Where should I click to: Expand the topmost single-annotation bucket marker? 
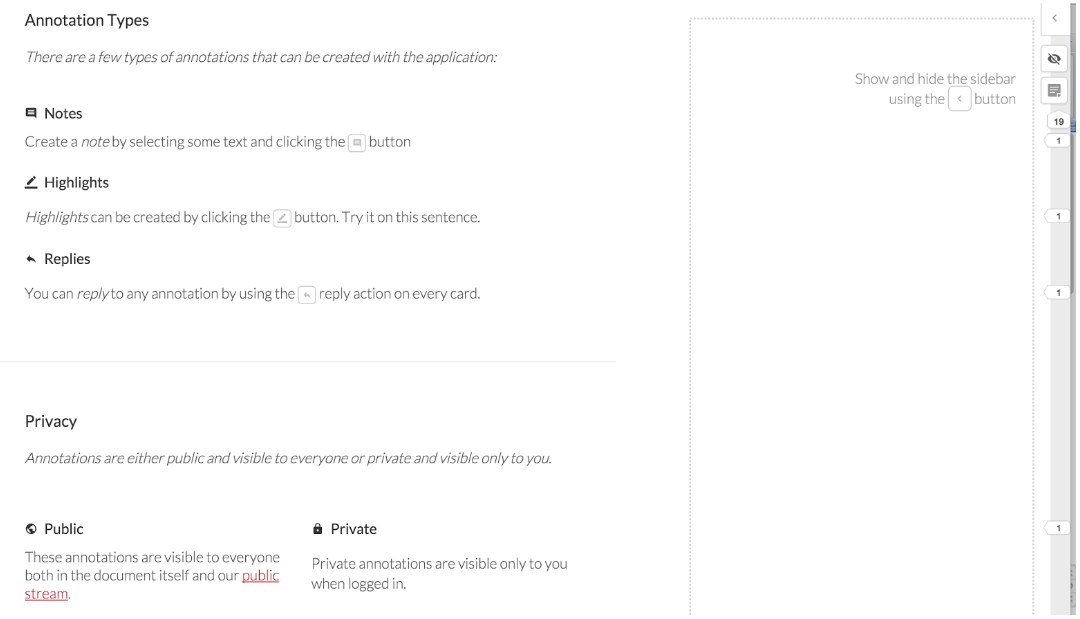pos(1057,140)
